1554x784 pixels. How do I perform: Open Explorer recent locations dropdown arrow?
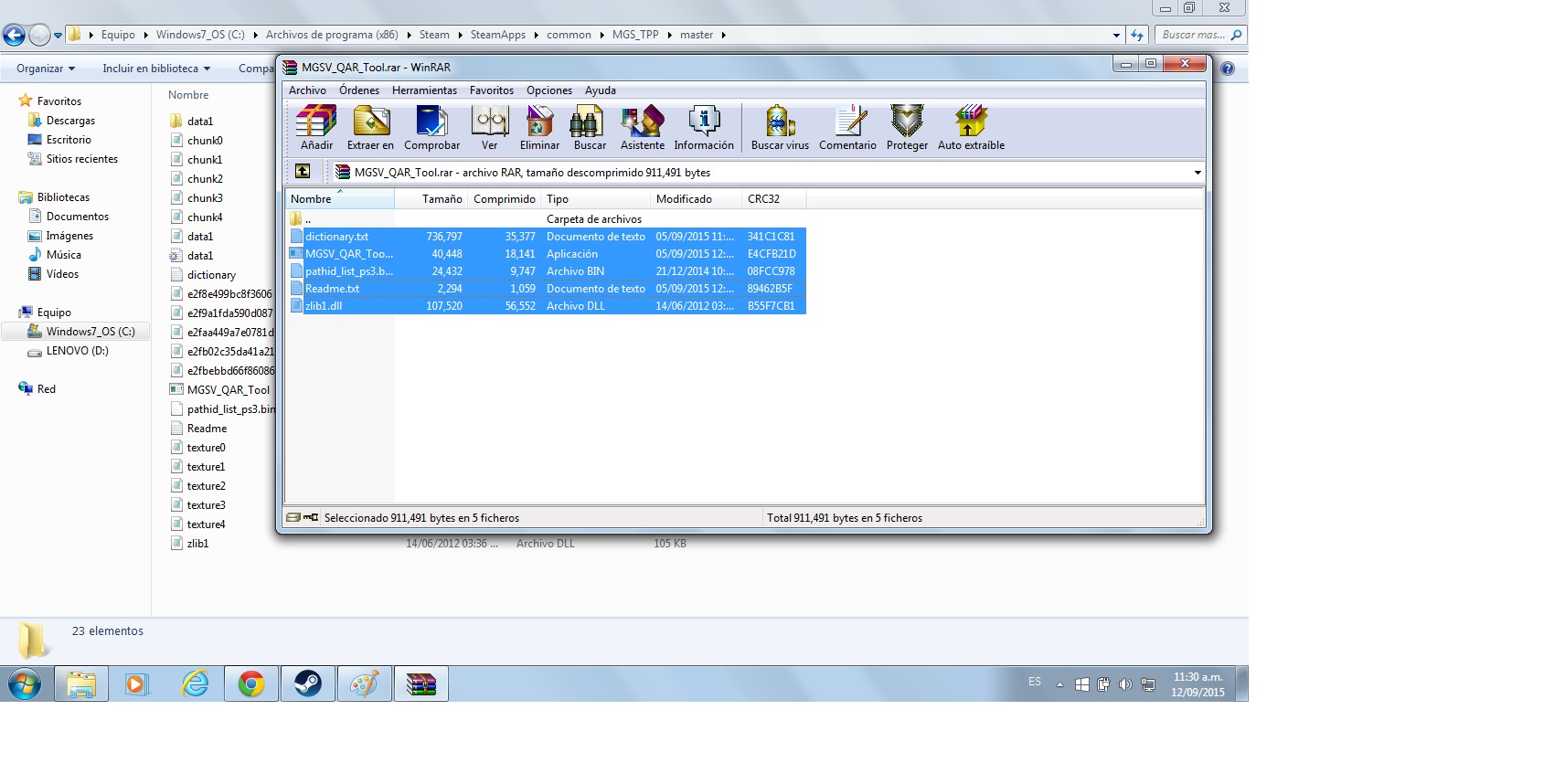[59, 36]
